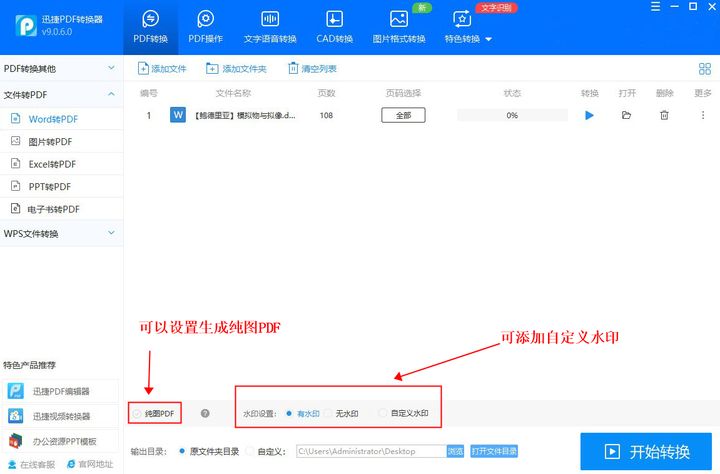Image resolution: width=720 pixels, height=474 pixels.
Task: Click the 开始转换 button
Action: (x=646, y=451)
